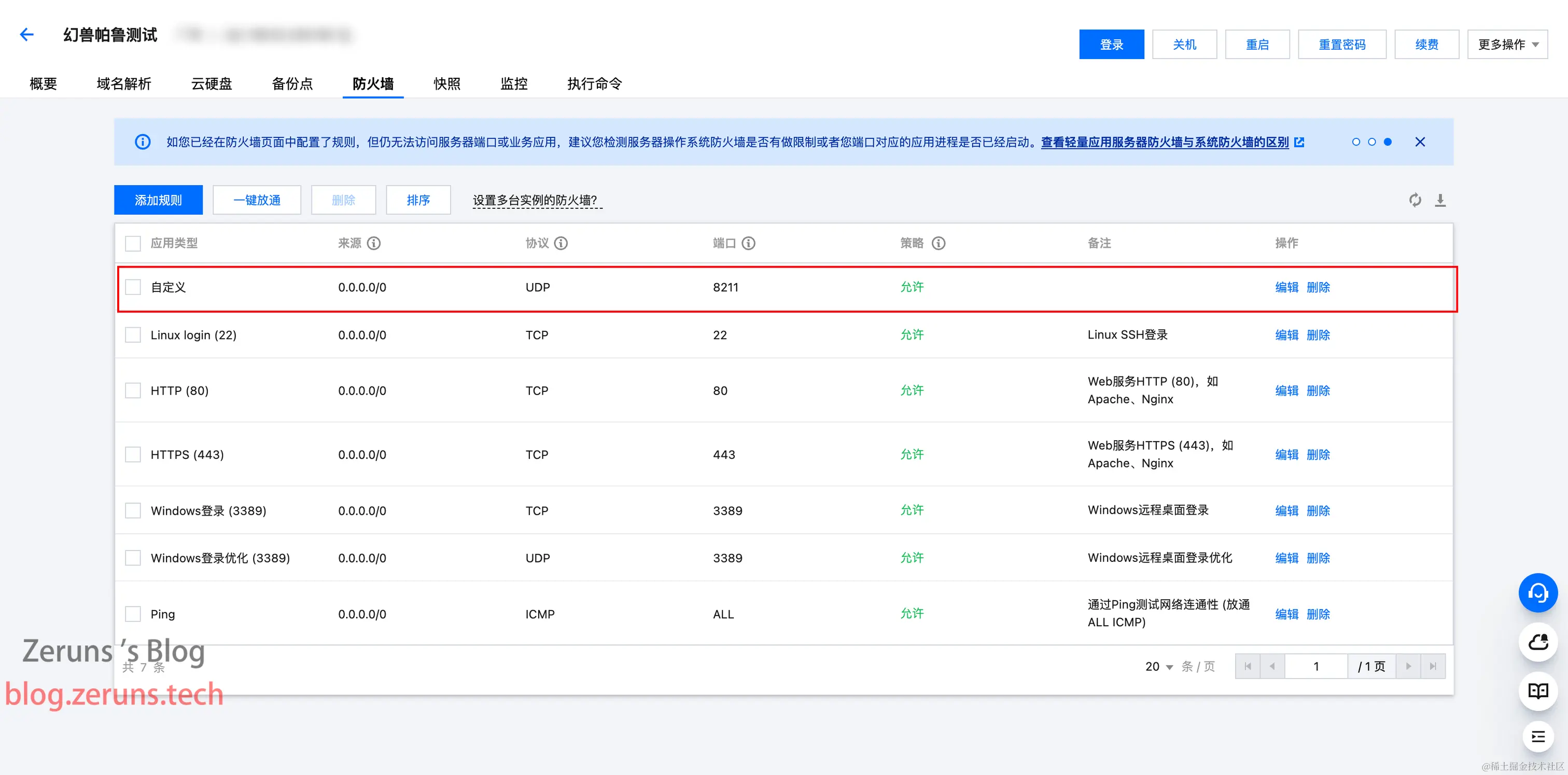This screenshot has height=775, width=1568.
Task: Close the blue notice banner
Action: coord(1420,142)
